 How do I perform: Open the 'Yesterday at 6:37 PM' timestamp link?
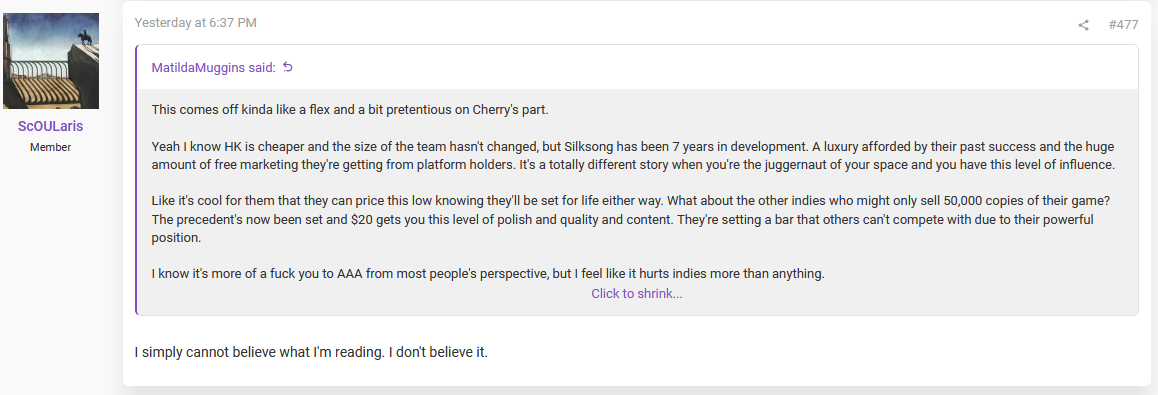196,23
